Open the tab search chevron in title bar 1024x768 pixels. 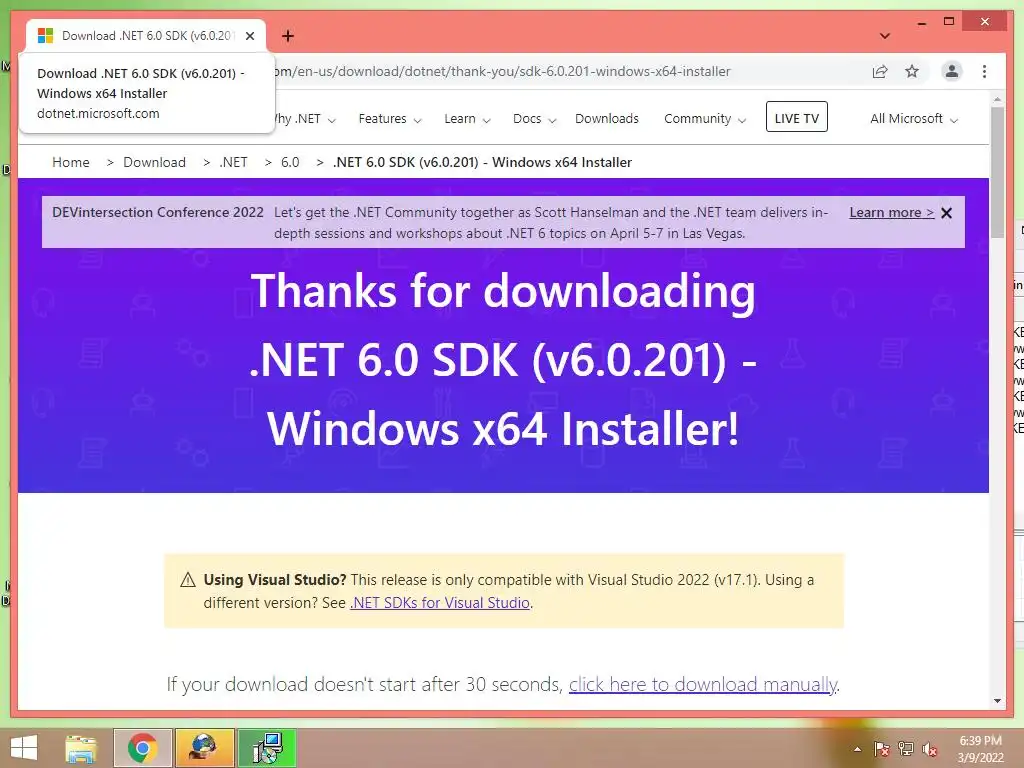[x=884, y=36]
